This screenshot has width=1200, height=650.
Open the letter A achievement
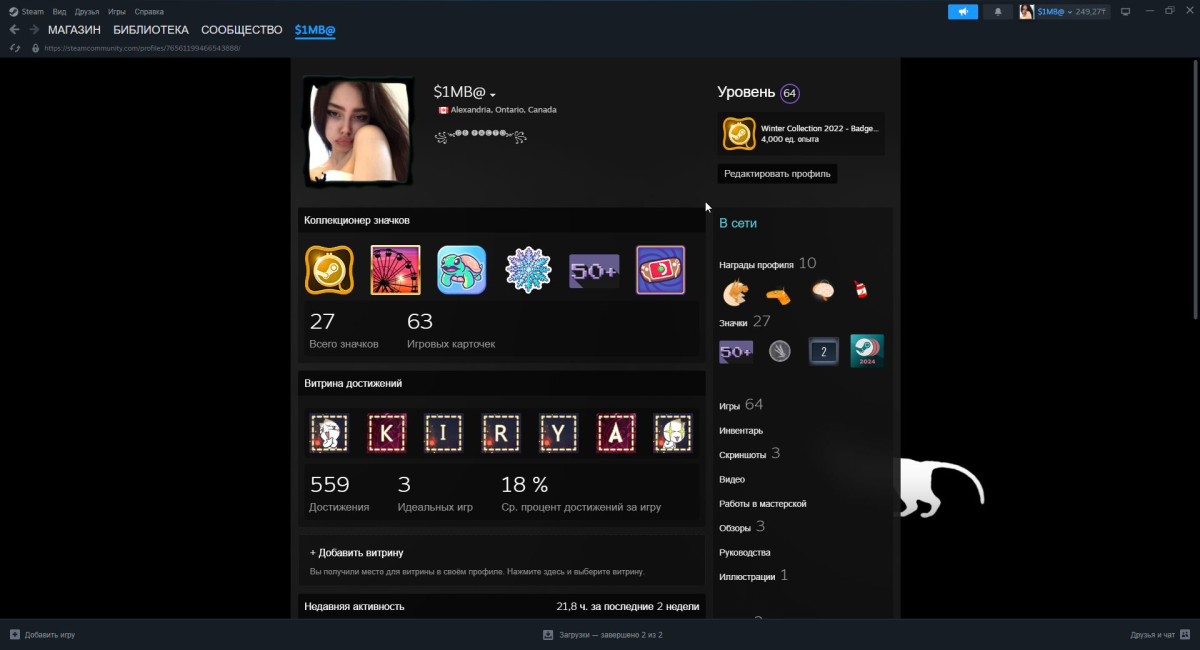[616, 433]
